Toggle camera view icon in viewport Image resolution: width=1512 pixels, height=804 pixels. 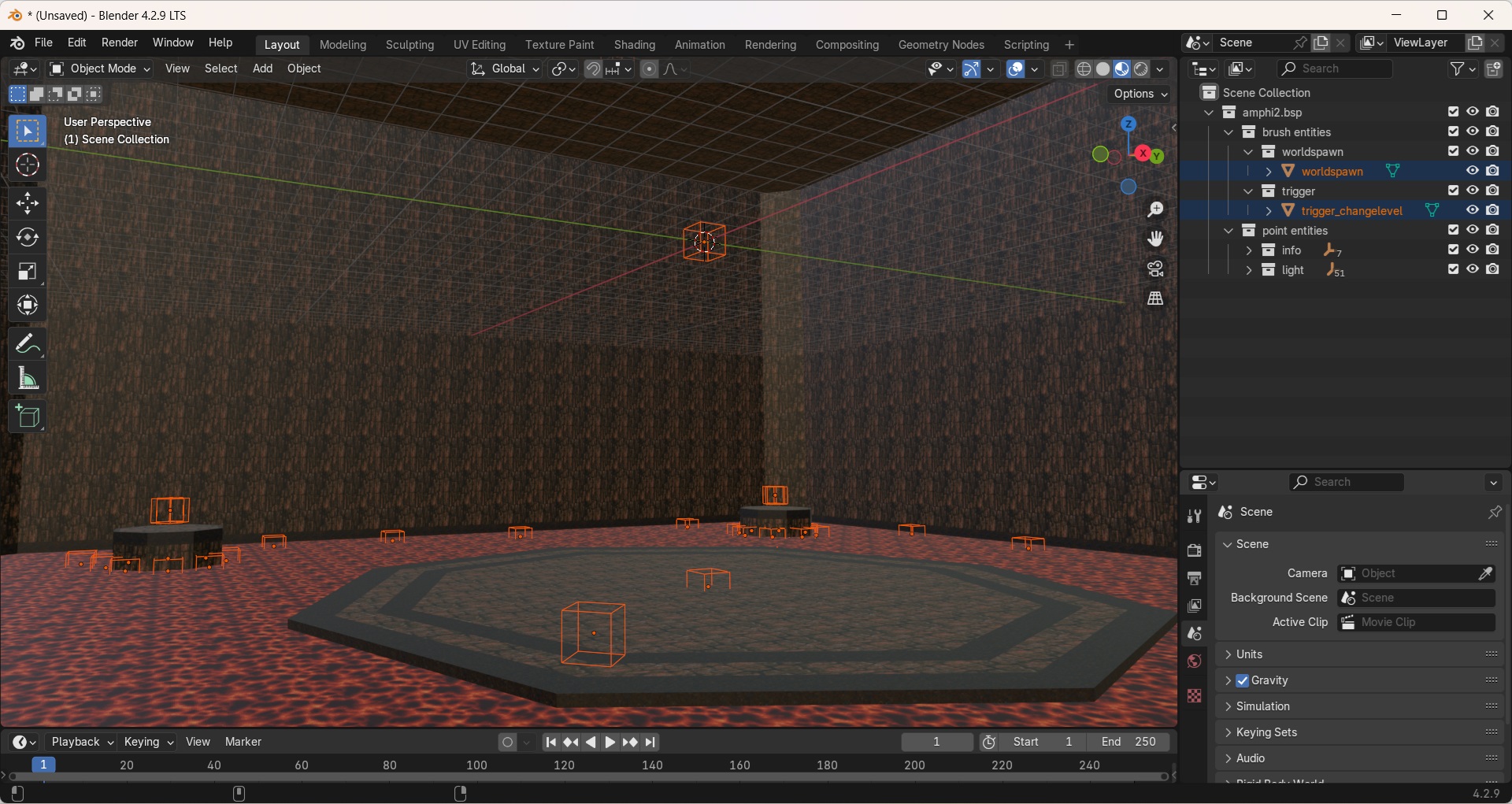[1155, 269]
